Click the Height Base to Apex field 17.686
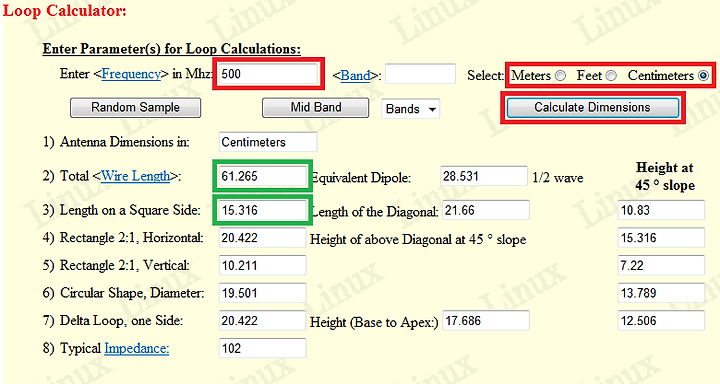Screen dimensions: 720x384 (x=486, y=321)
